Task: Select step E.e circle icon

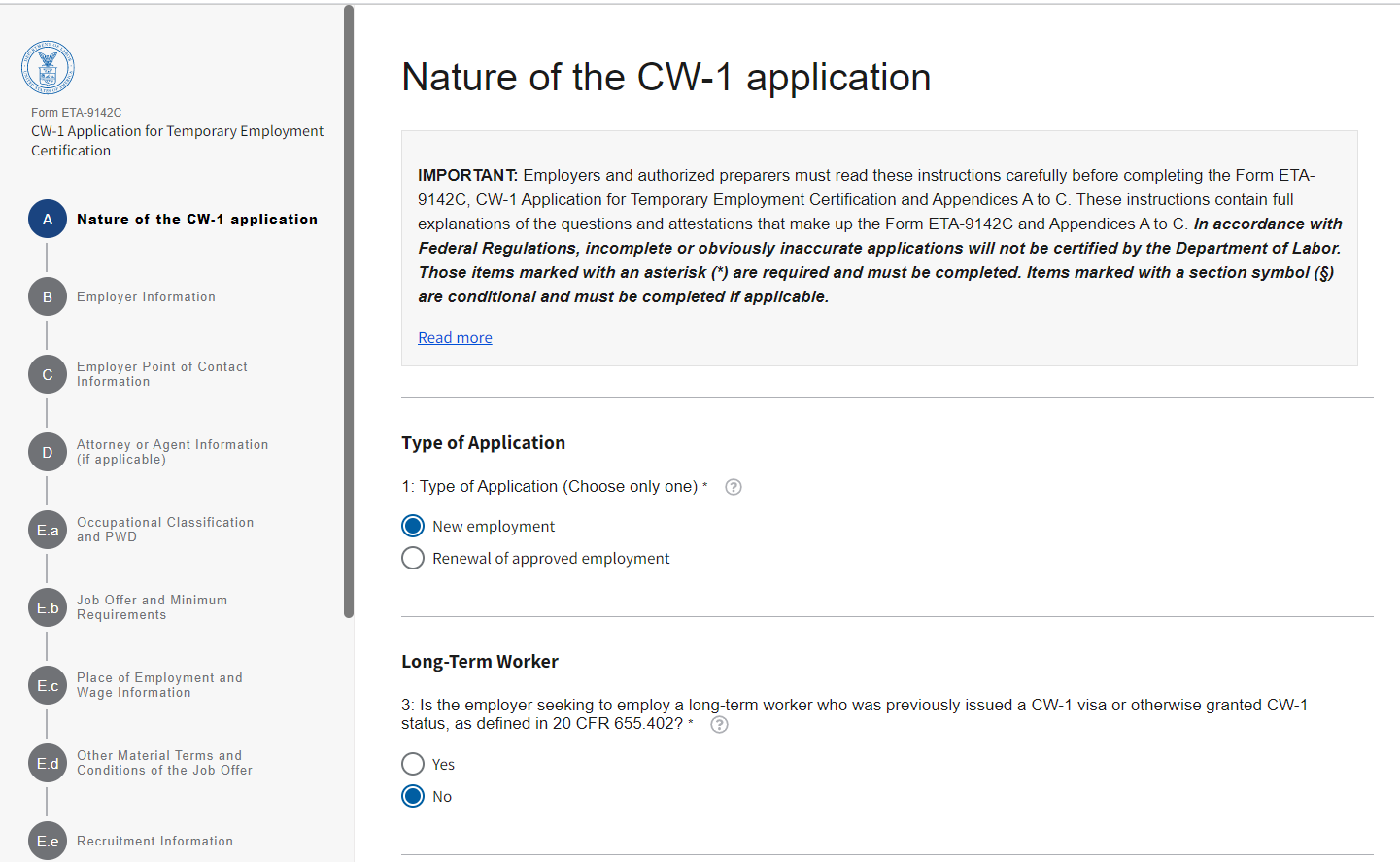Action: (x=48, y=841)
